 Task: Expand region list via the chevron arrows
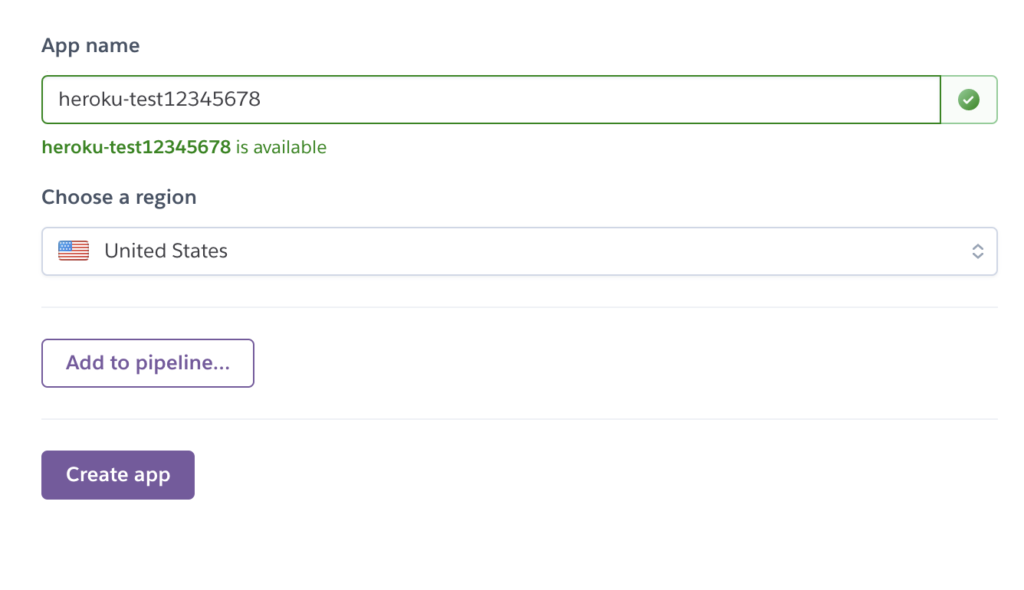pyautogui.click(x=977, y=252)
